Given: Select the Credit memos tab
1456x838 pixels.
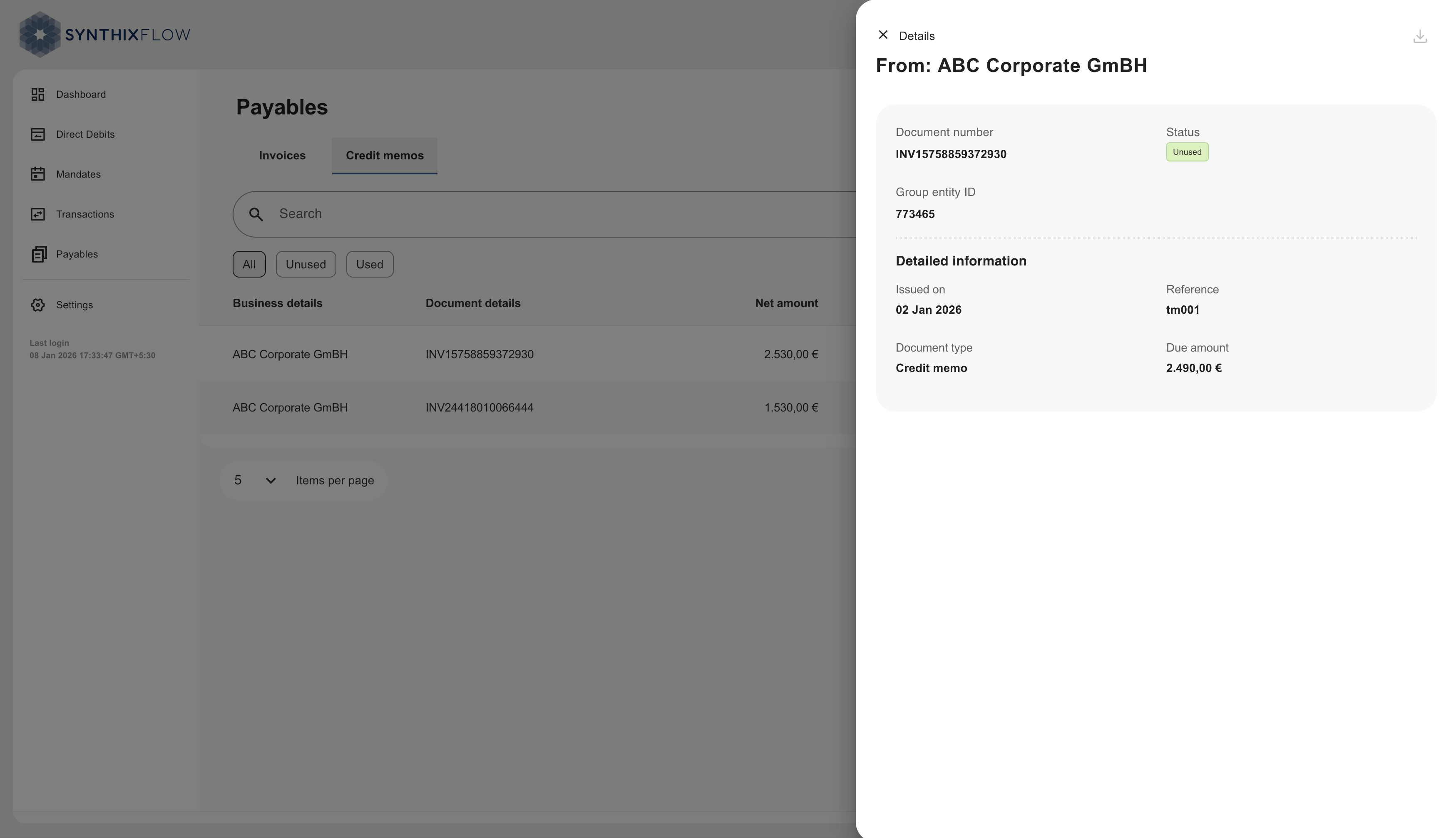Looking at the screenshot, I should point(385,155).
